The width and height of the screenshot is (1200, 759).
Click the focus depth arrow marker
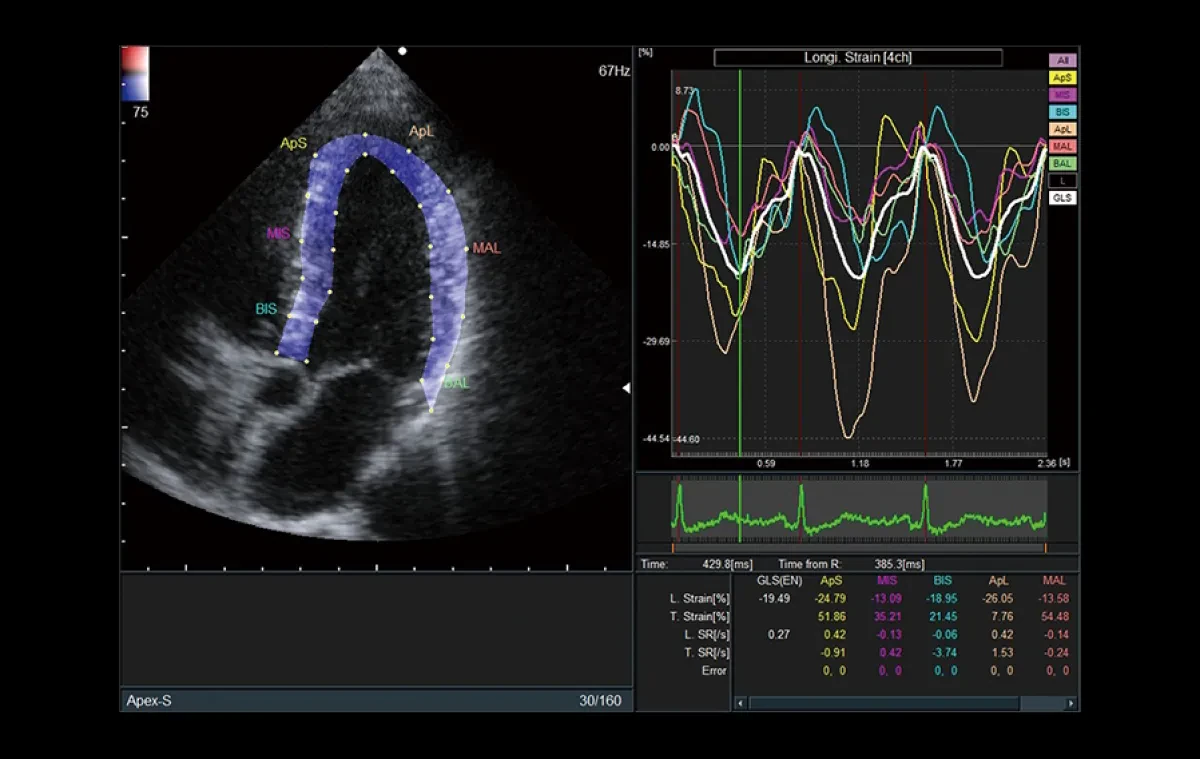[x=626, y=387]
